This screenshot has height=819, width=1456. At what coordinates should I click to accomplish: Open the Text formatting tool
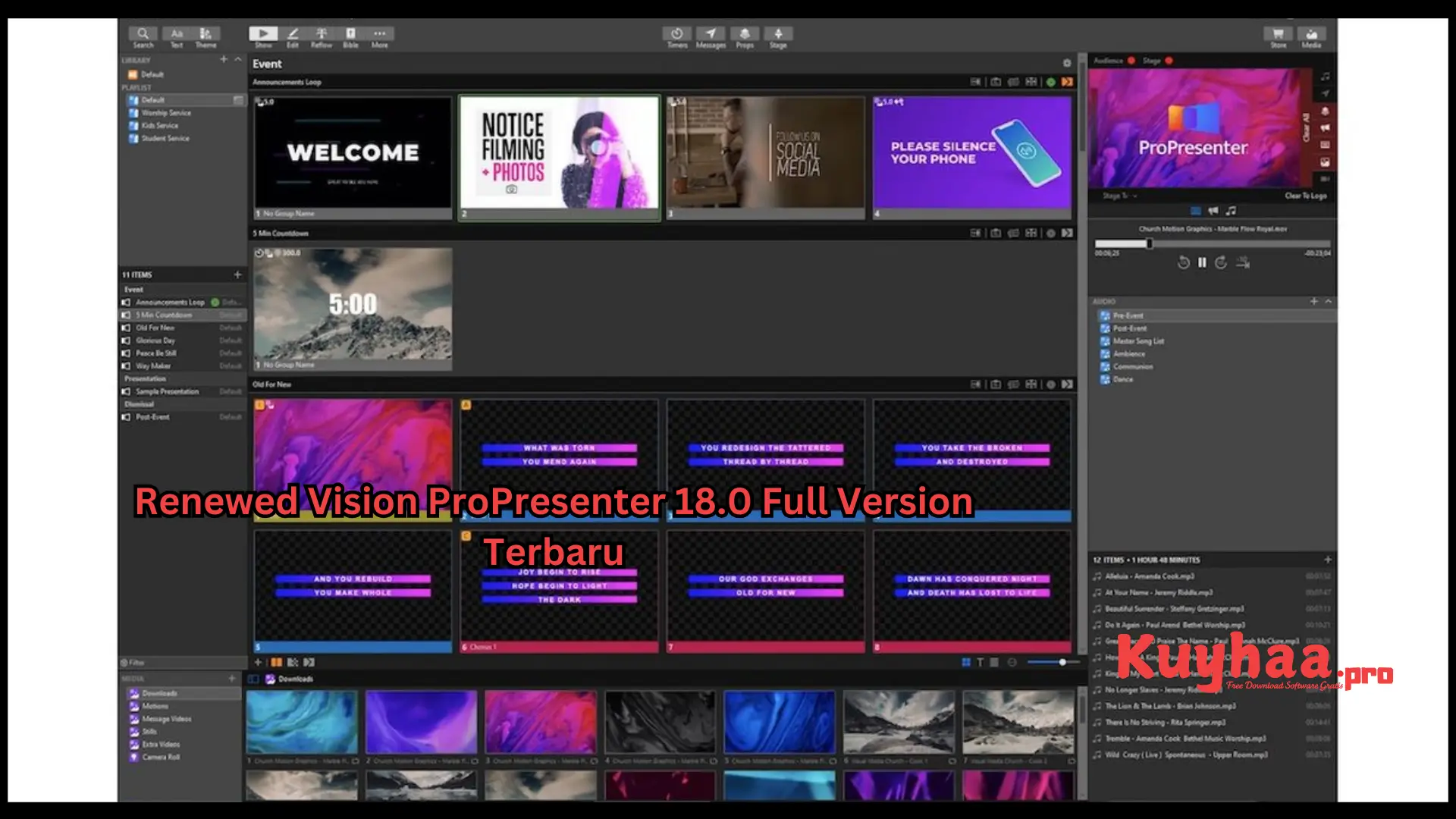[x=177, y=36]
